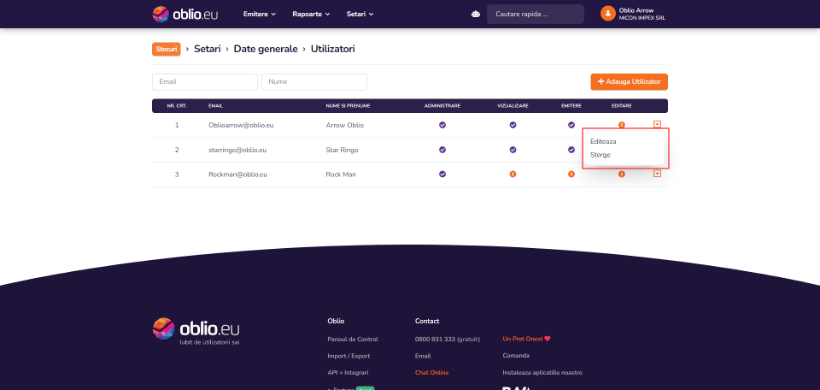Click Arrow Oblio's administrare checkmark icon
Image resolution: width=820 pixels, height=390 pixels.
coord(442,125)
